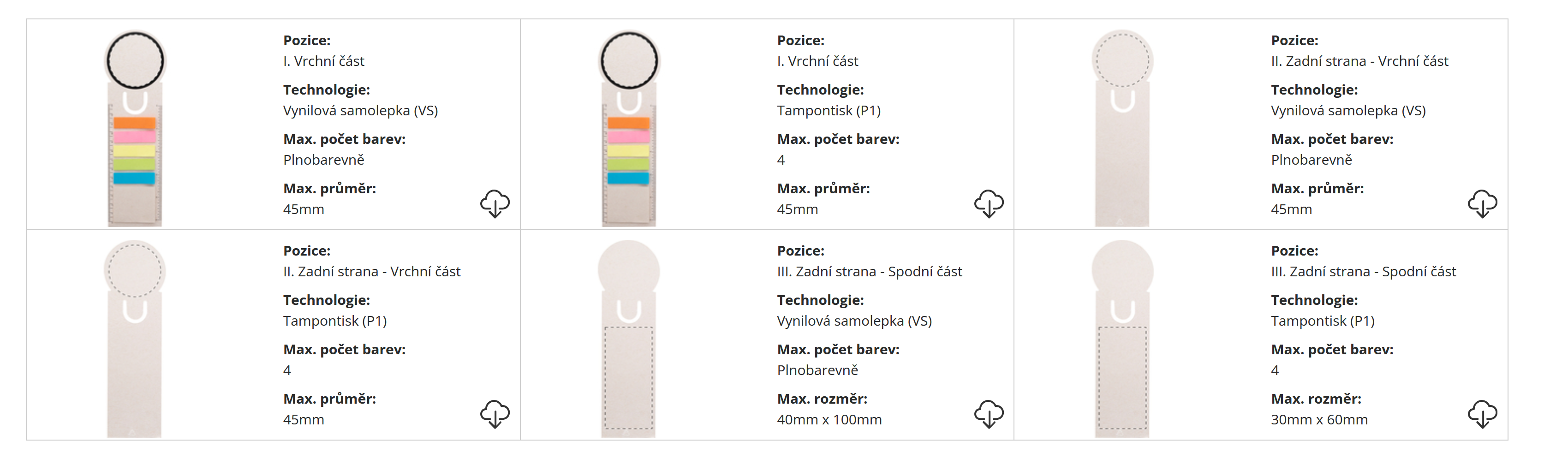Click "Plnobarevně" in the first I. Vrchní část card
The height and width of the screenshot is (465, 1568).
tap(324, 160)
